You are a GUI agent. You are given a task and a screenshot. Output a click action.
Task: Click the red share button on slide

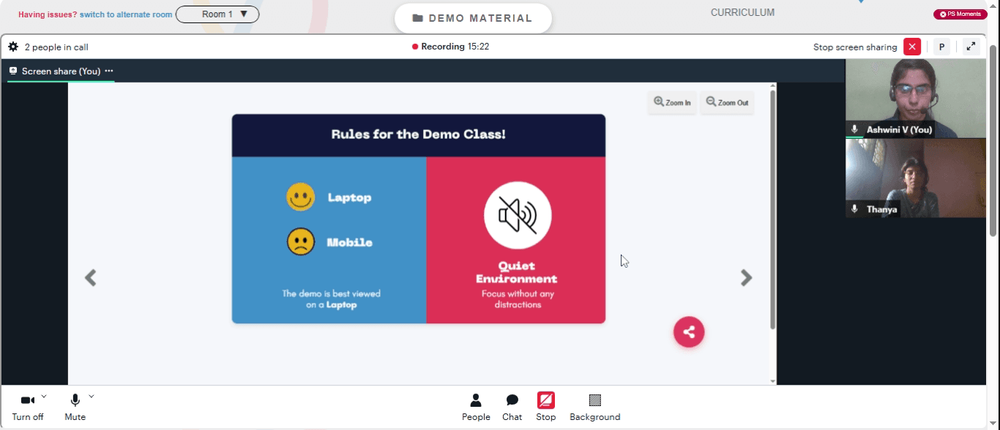click(x=689, y=332)
